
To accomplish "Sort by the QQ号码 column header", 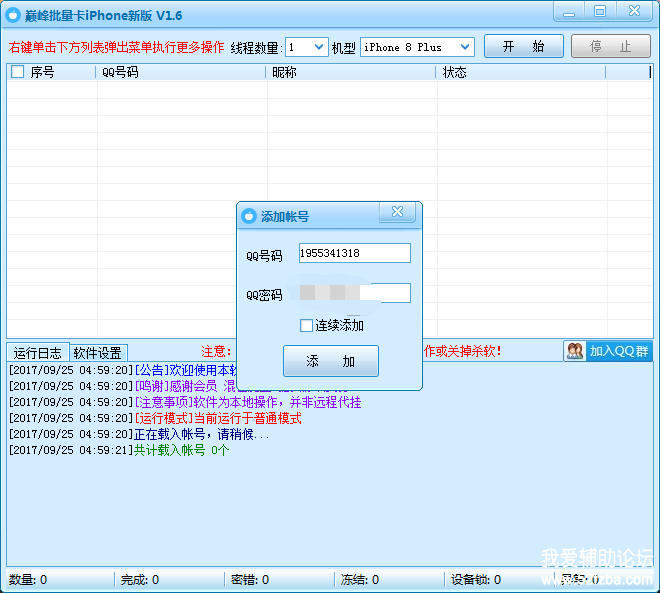I will tap(181, 72).
